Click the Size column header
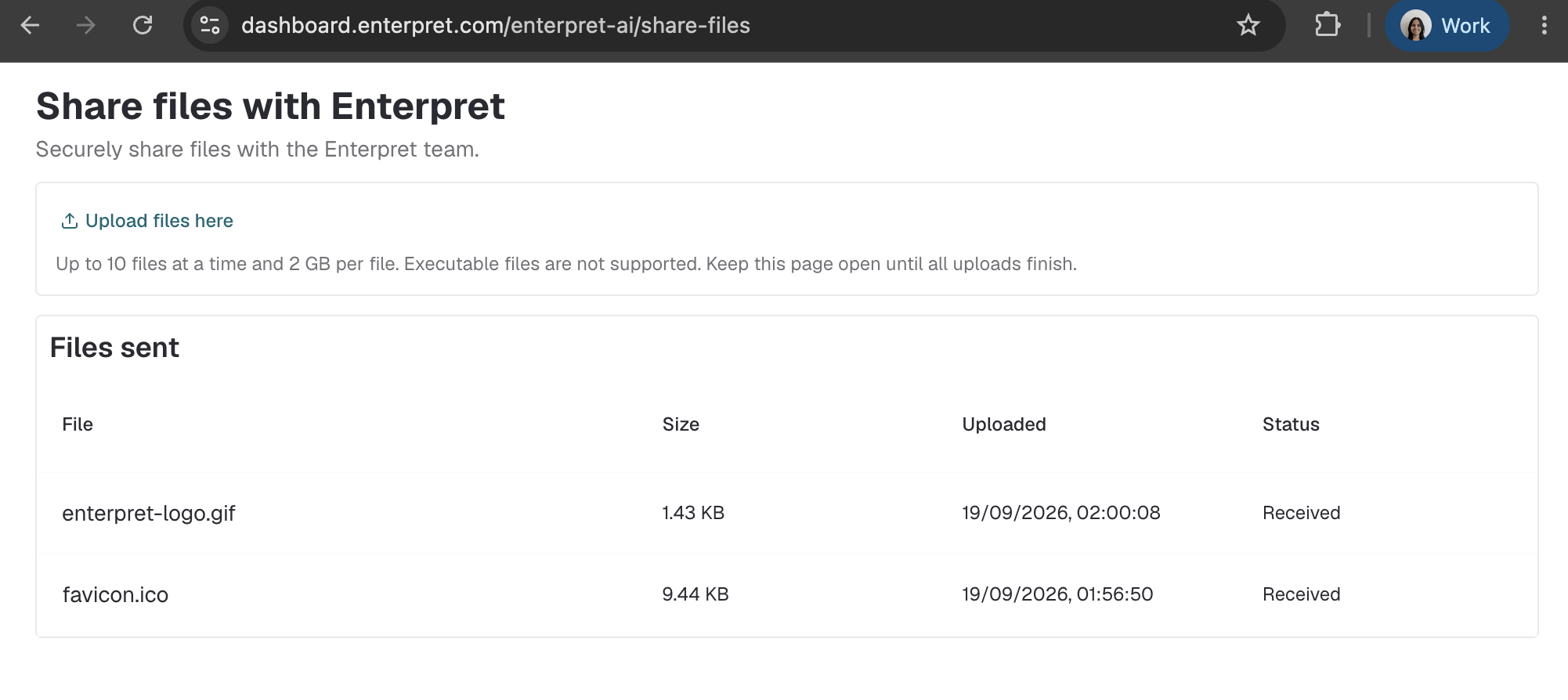 click(x=681, y=424)
